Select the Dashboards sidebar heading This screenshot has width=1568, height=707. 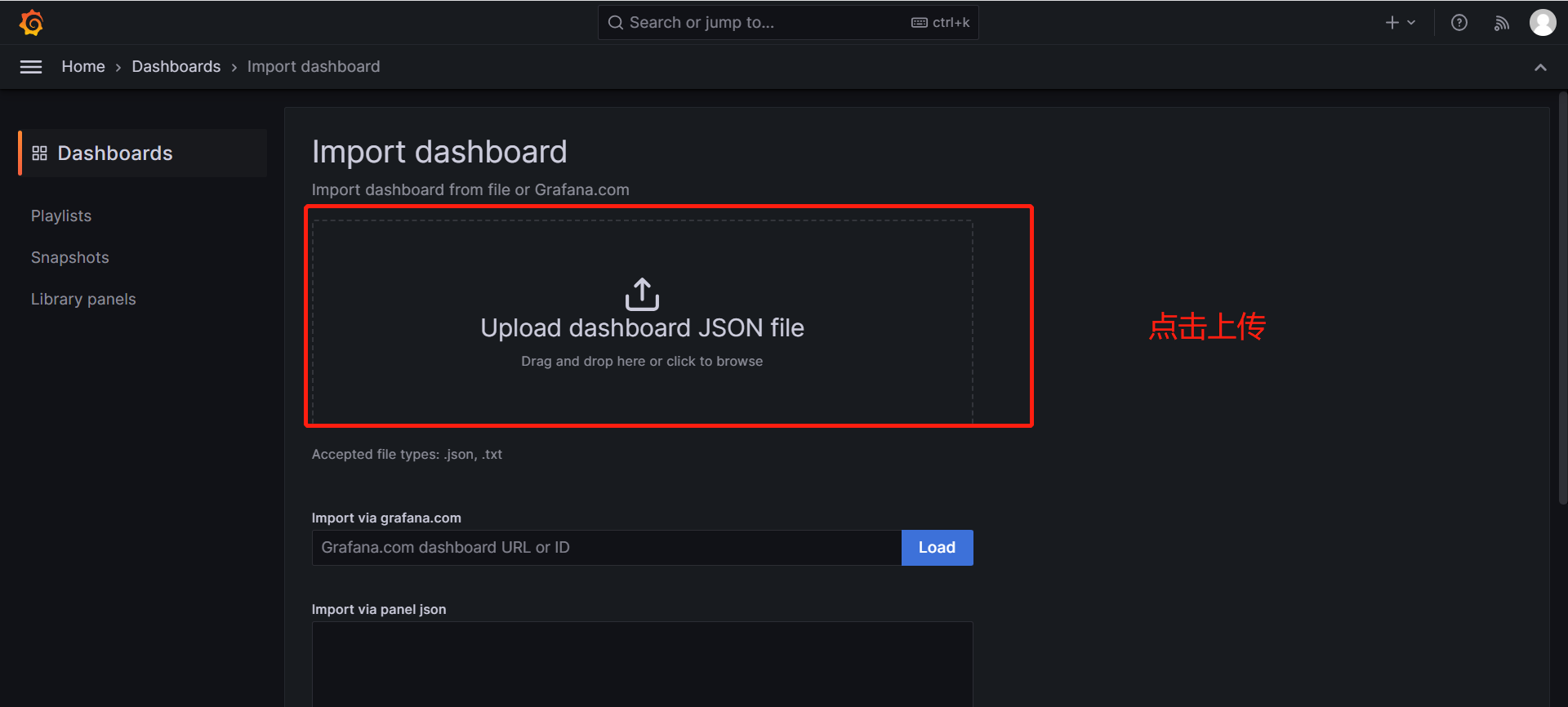(x=115, y=153)
